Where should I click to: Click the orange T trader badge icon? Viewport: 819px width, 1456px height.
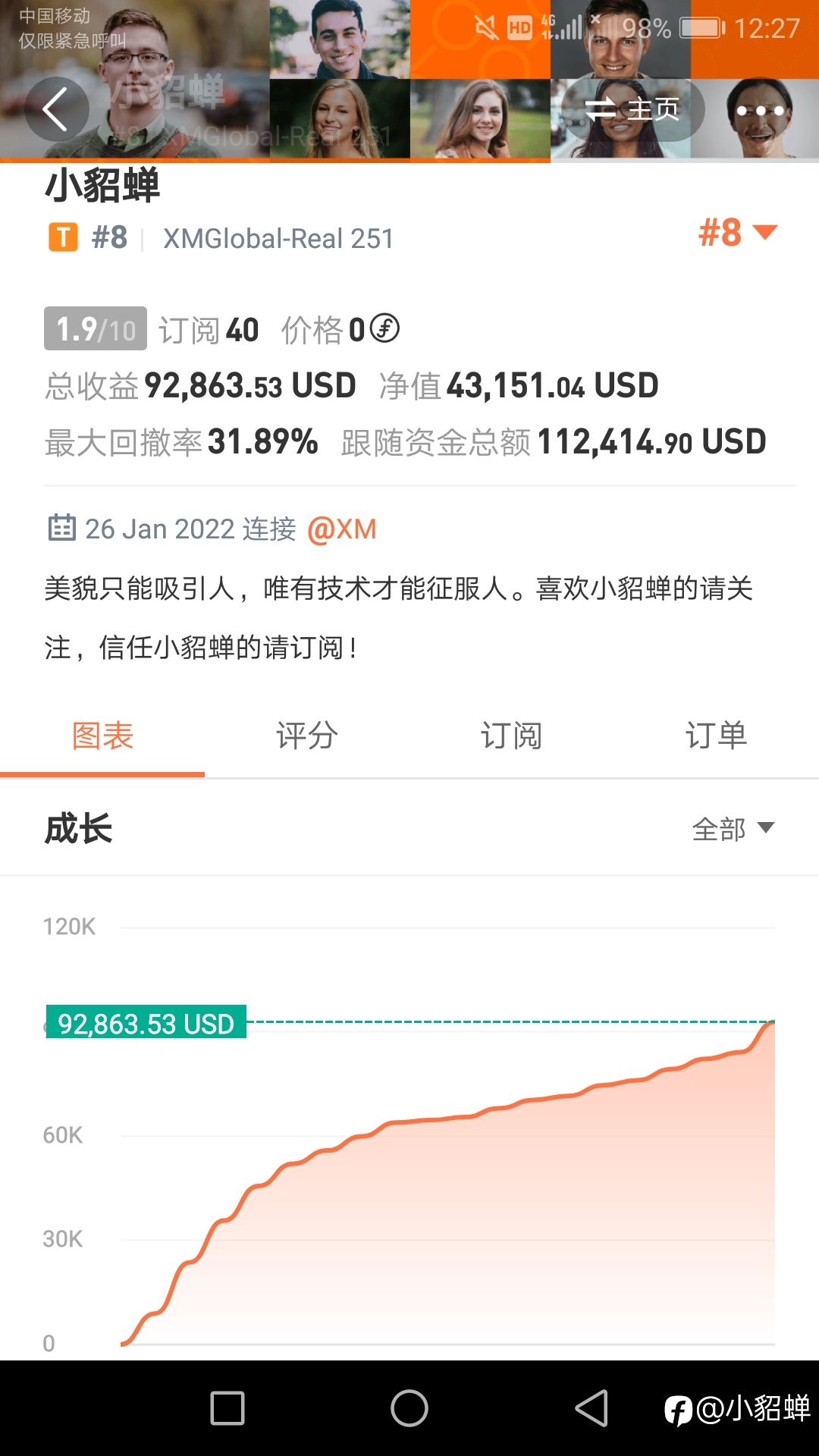pyautogui.click(x=64, y=237)
